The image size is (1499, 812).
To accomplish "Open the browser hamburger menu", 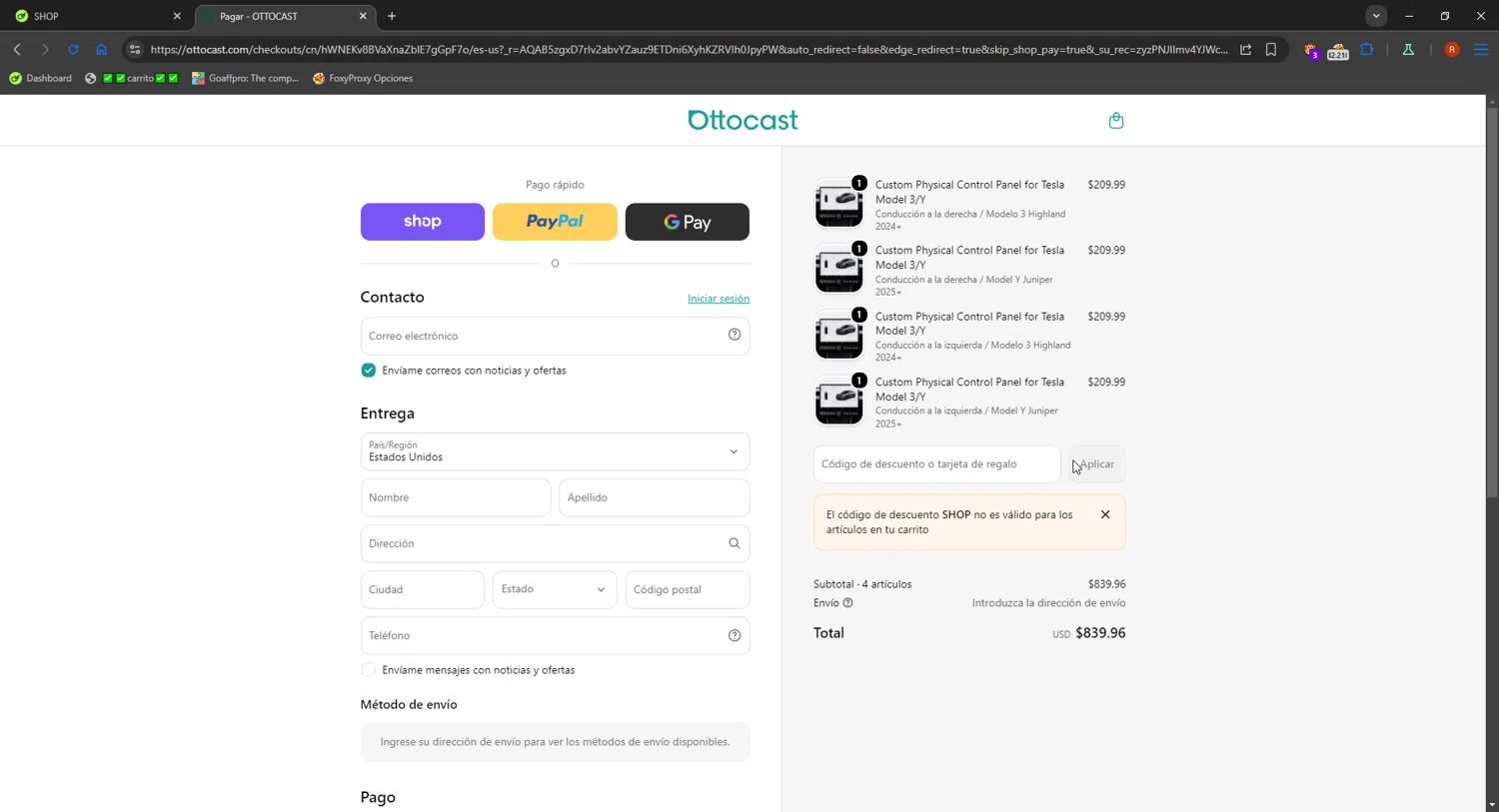I will (1481, 49).
